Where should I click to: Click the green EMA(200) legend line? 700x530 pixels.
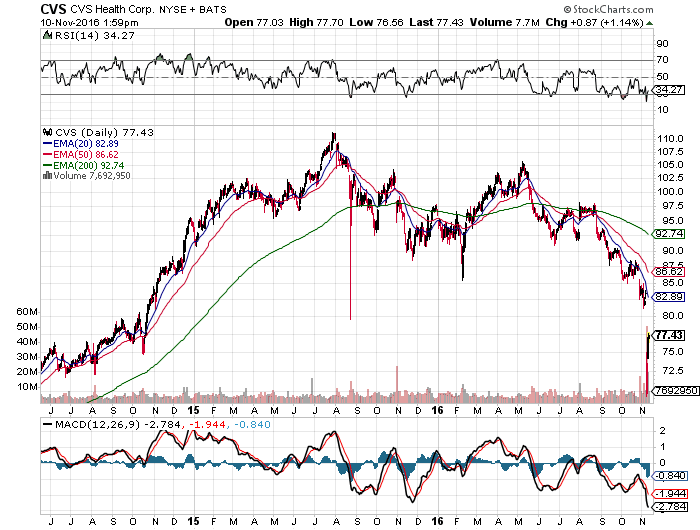tap(47, 165)
